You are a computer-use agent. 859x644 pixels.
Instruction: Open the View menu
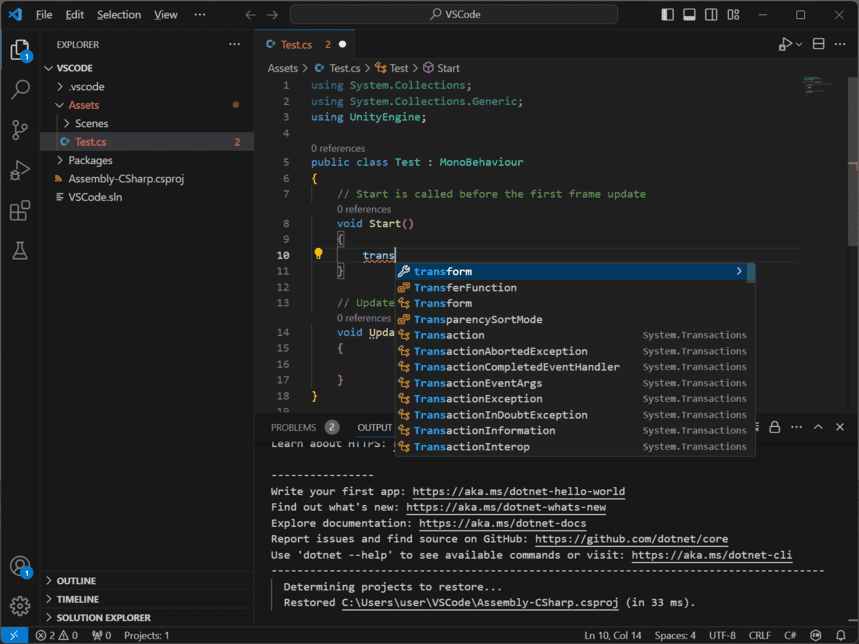(x=165, y=15)
